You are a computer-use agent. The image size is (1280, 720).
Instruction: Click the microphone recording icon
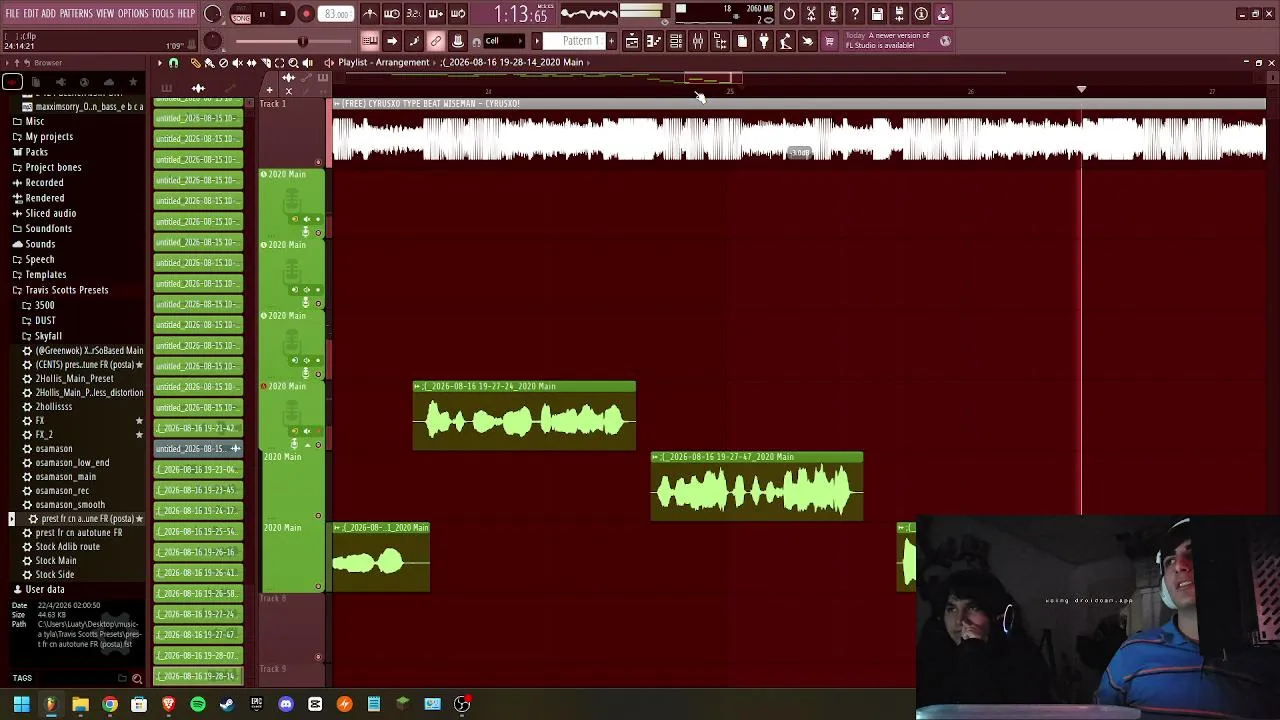[x=833, y=14]
